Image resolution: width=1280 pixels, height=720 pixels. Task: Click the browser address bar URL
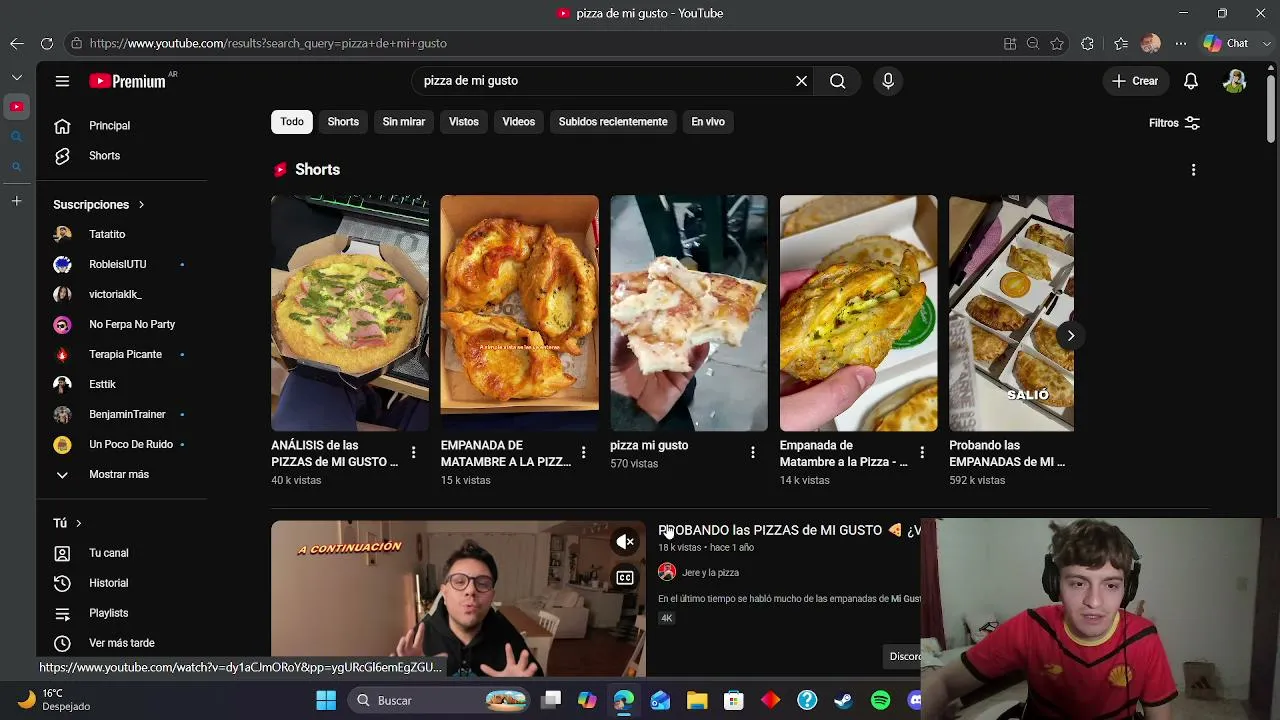(268, 43)
